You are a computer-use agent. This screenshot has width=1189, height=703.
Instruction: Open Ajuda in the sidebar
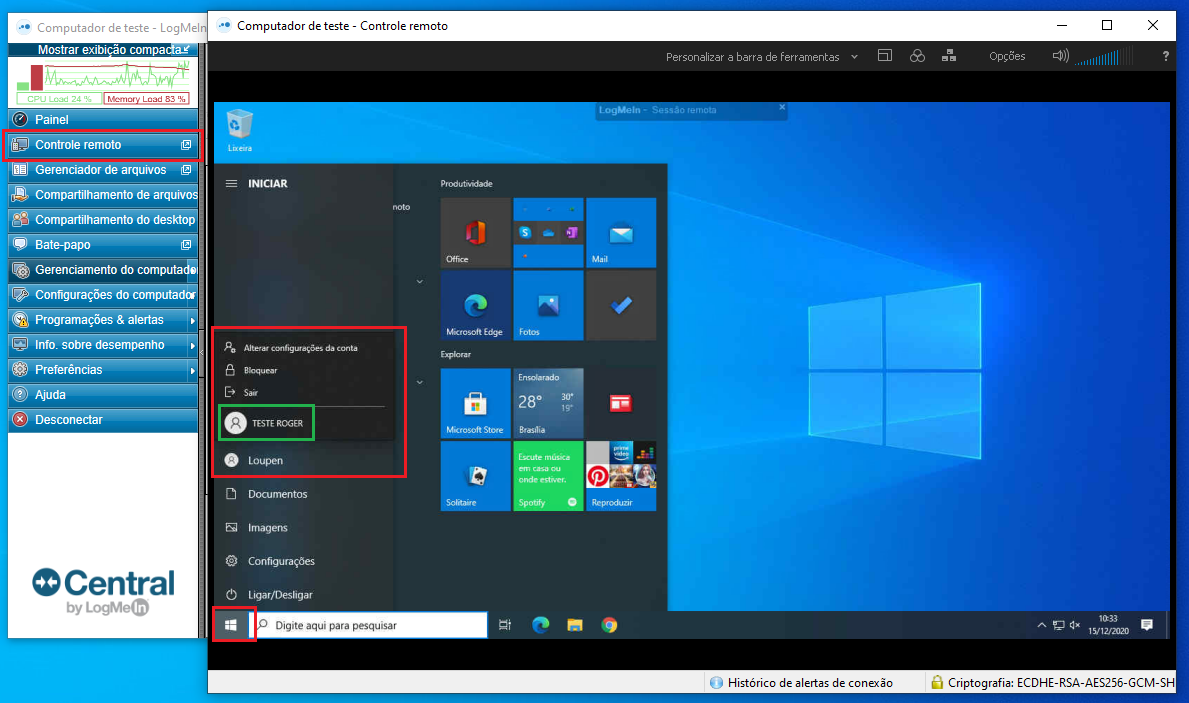(x=103, y=395)
